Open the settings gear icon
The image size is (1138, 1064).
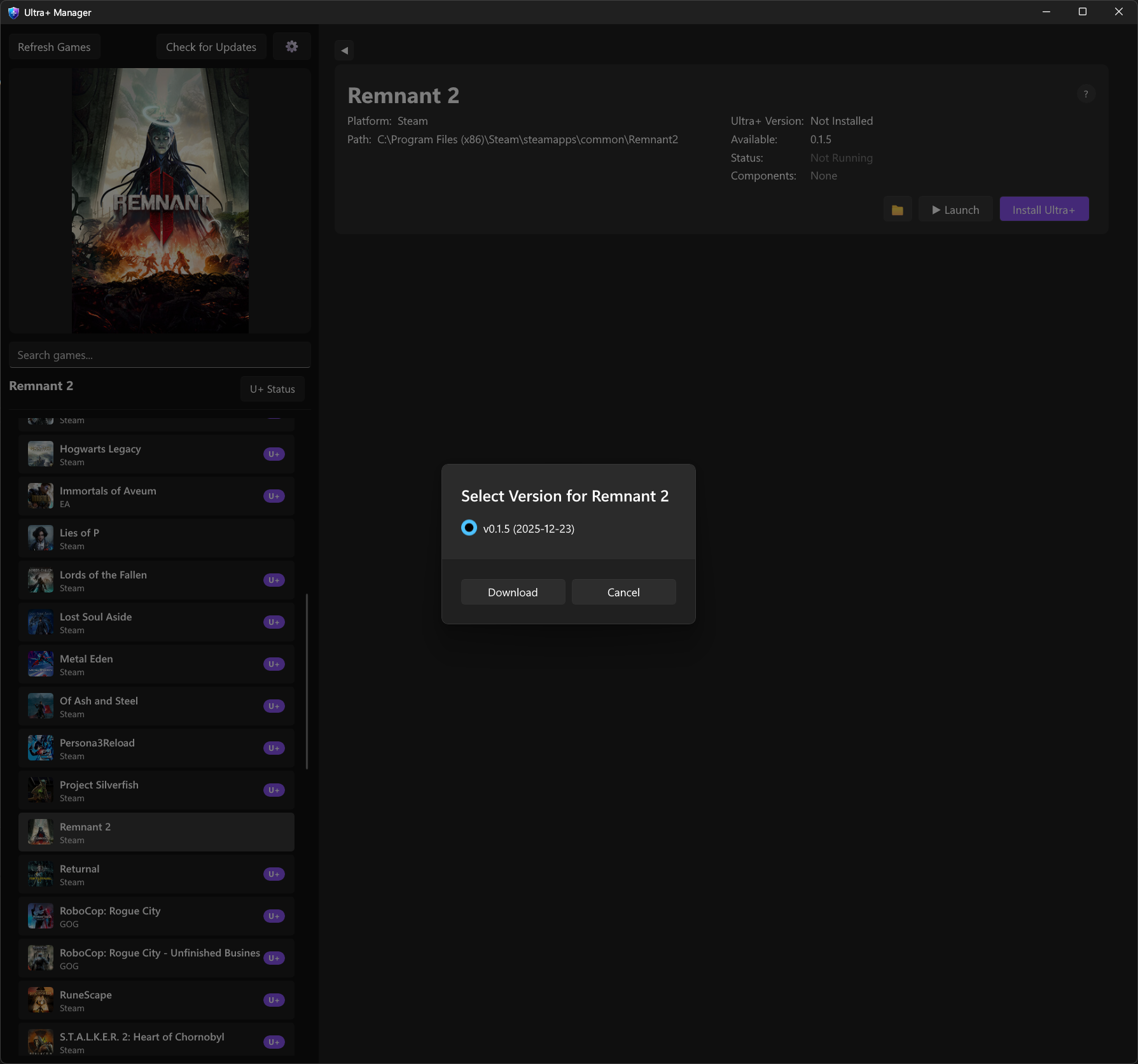click(x=291, y=46)
